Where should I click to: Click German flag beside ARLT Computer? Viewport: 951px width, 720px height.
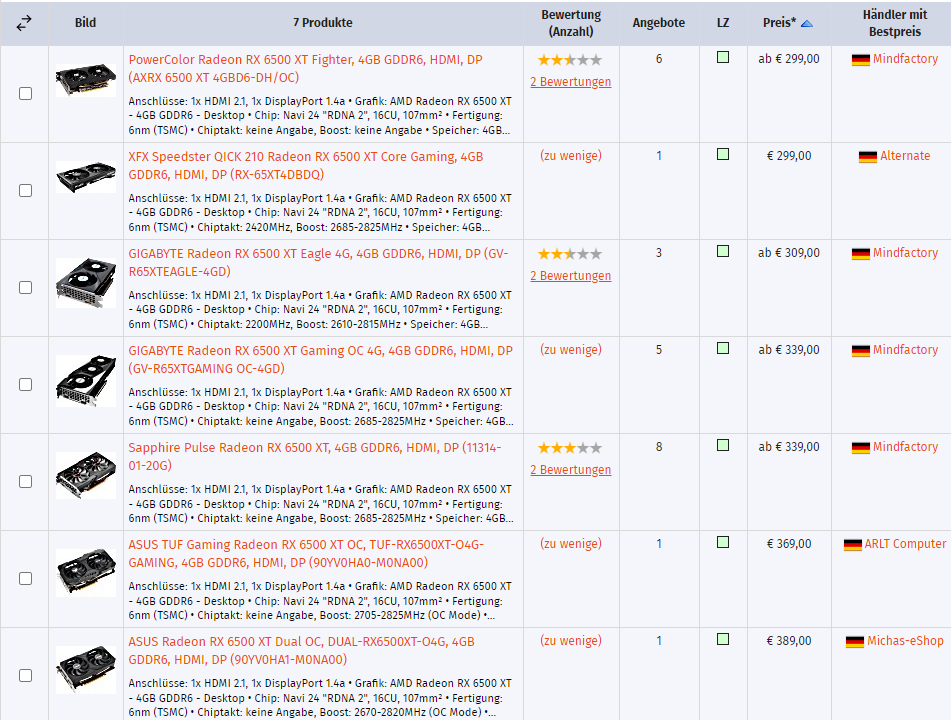(853, 545)
